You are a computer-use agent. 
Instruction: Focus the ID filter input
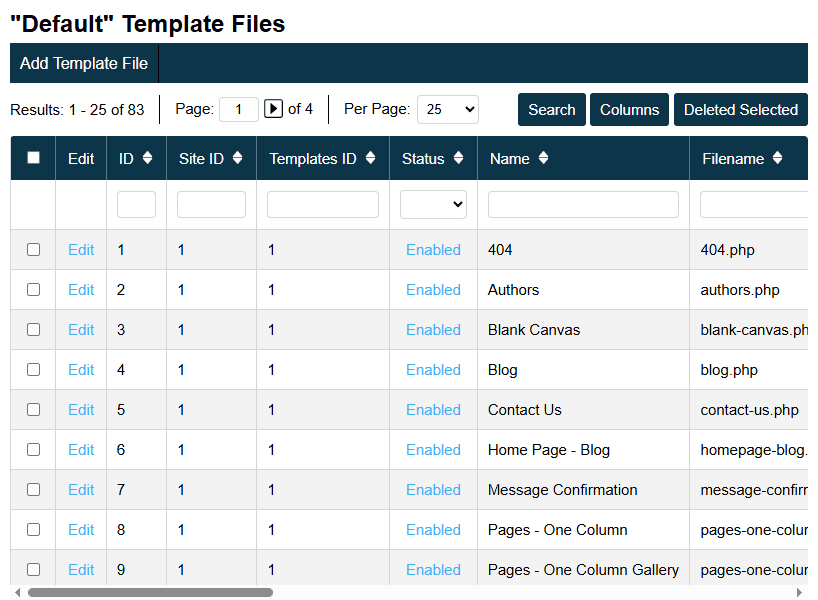pyautogui.click(x=136, y=204)
